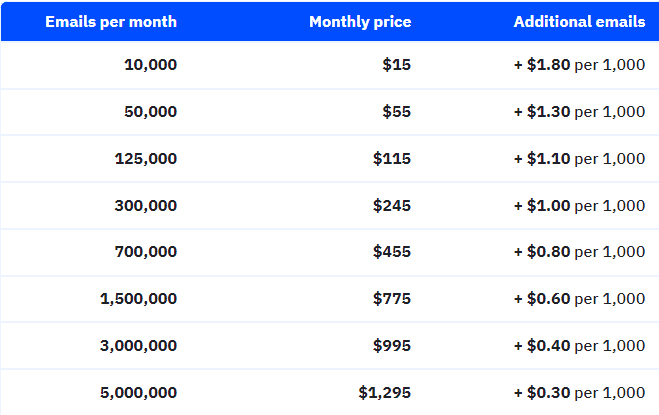The width and height of the screenshot is (659, 415).
Task: Click the $775 monthly price
Action: point(392,299)
